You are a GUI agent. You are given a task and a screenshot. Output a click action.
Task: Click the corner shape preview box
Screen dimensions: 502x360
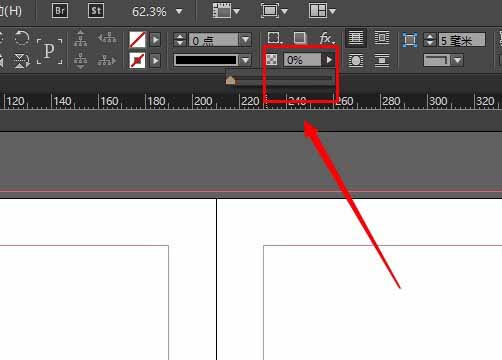(436, 60)
